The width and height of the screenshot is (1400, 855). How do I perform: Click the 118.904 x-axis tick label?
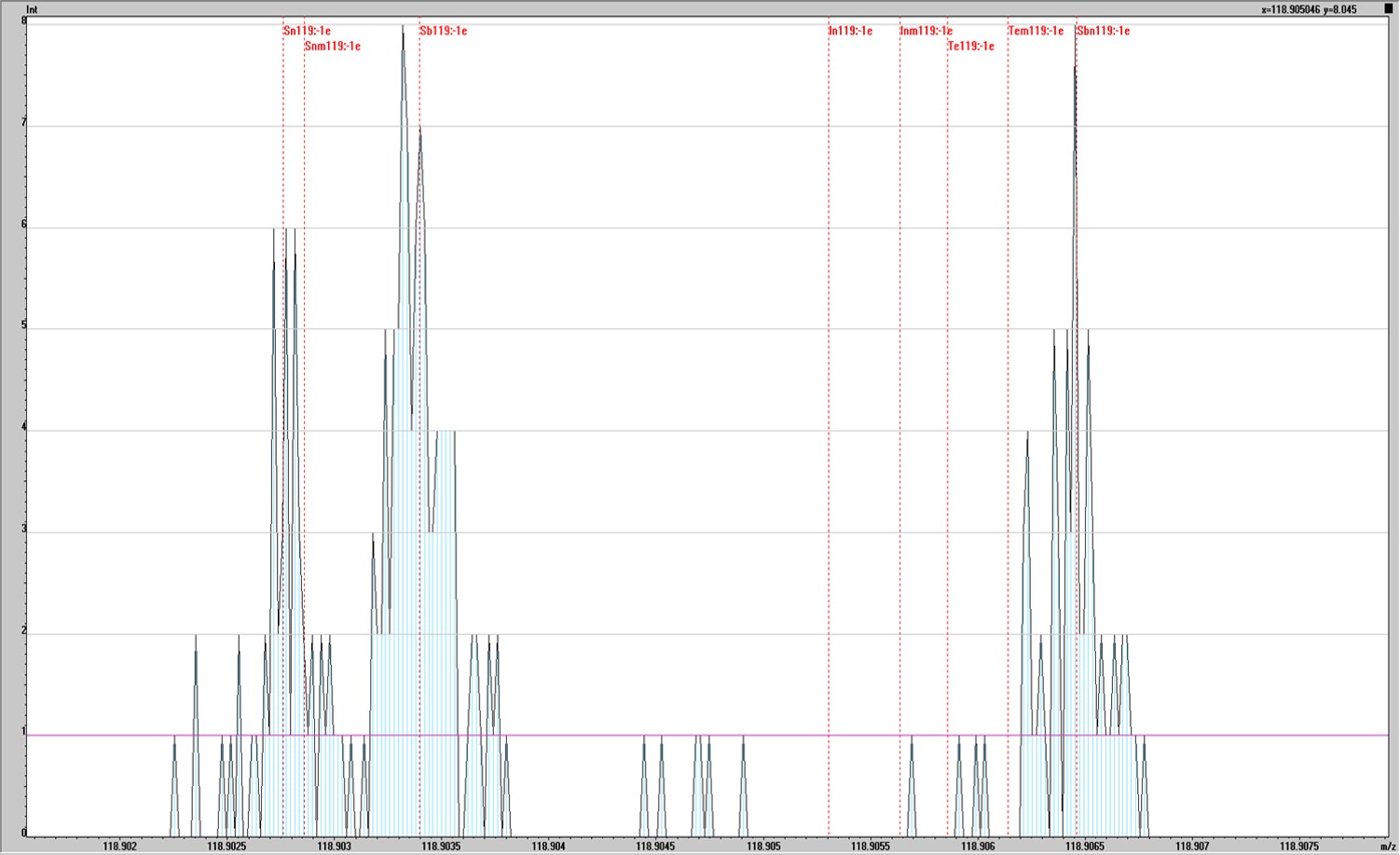[548, 847]
